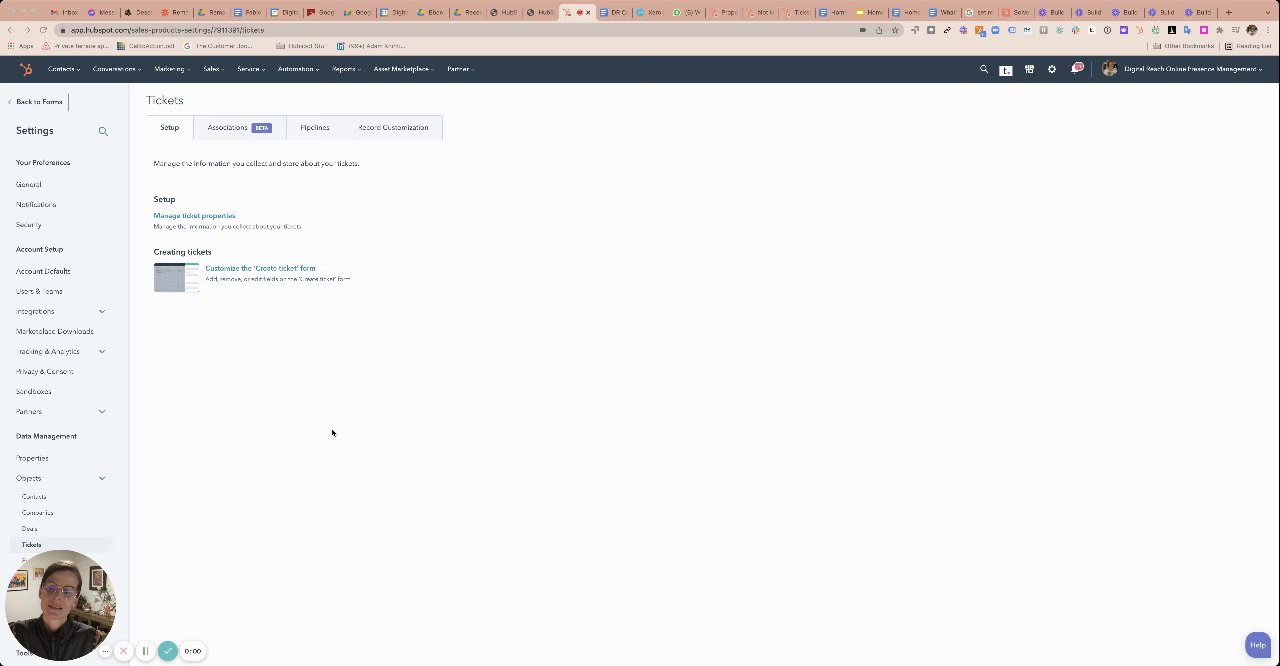Open the HubSpot marketplace icon in top bar
The height and width of the screenshot is (666, 1280).
click(1029, 69)
